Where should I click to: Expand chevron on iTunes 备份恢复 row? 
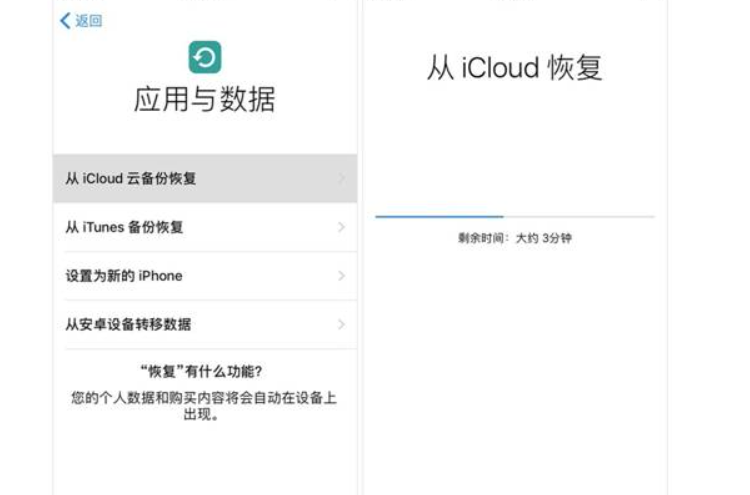pos(341,227)
